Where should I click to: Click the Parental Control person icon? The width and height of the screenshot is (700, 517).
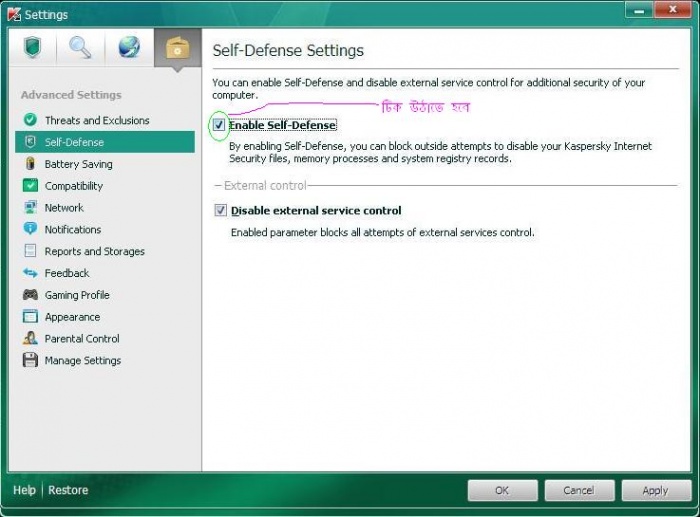tap(30, 338)
